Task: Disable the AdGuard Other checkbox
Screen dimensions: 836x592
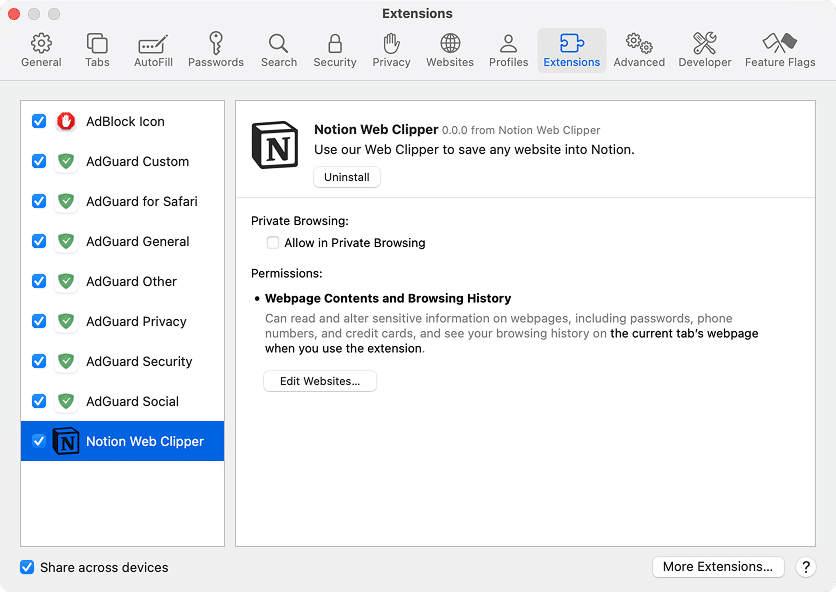Action: click(x=39, y=281)
